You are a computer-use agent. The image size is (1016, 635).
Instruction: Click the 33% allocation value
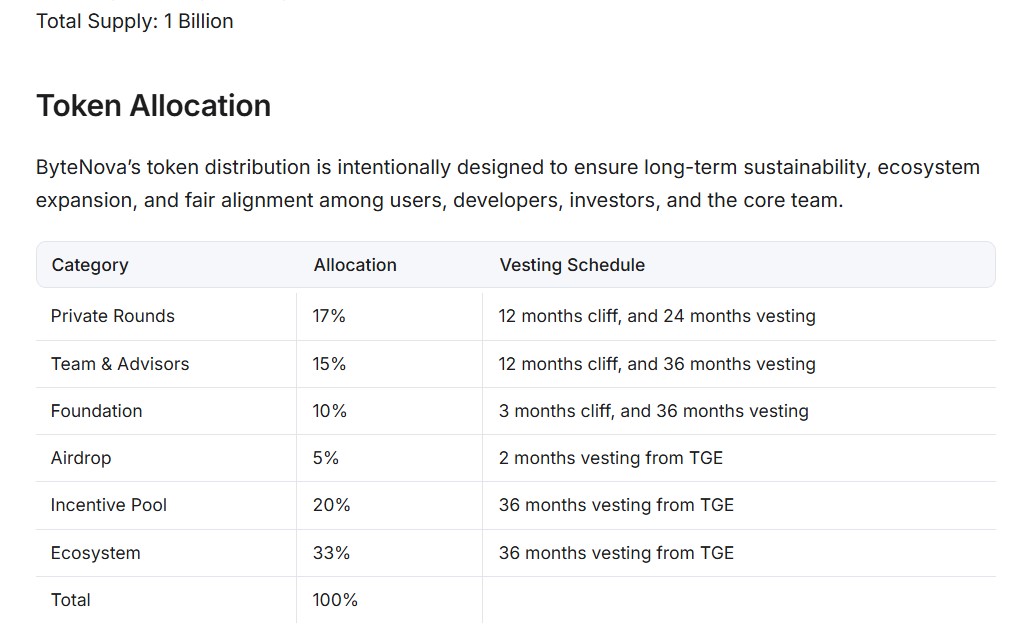coord(331,553)
